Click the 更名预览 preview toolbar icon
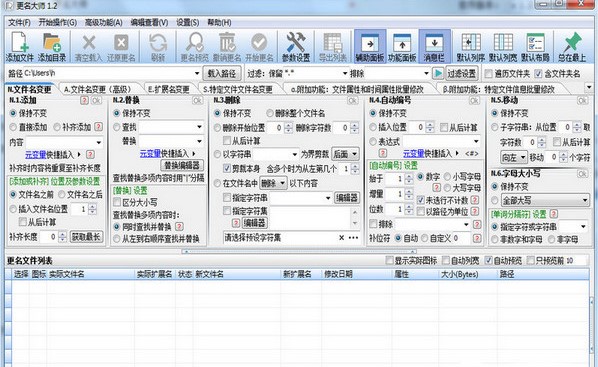Screen dimensions: 598x367 195,47
